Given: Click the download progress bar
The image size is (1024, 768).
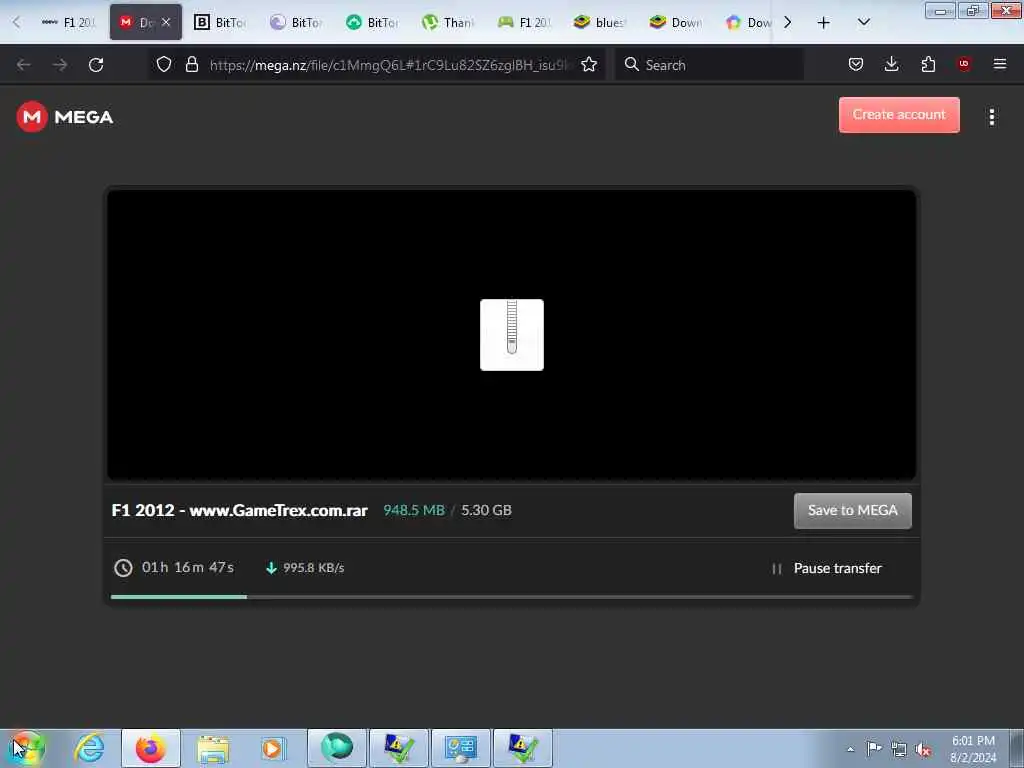Looking at the screenshot, I should point(511,597).
